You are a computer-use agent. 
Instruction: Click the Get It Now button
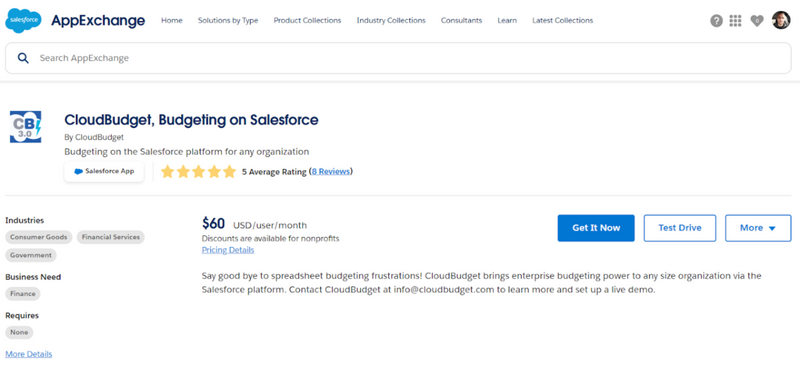click(596, 228)
